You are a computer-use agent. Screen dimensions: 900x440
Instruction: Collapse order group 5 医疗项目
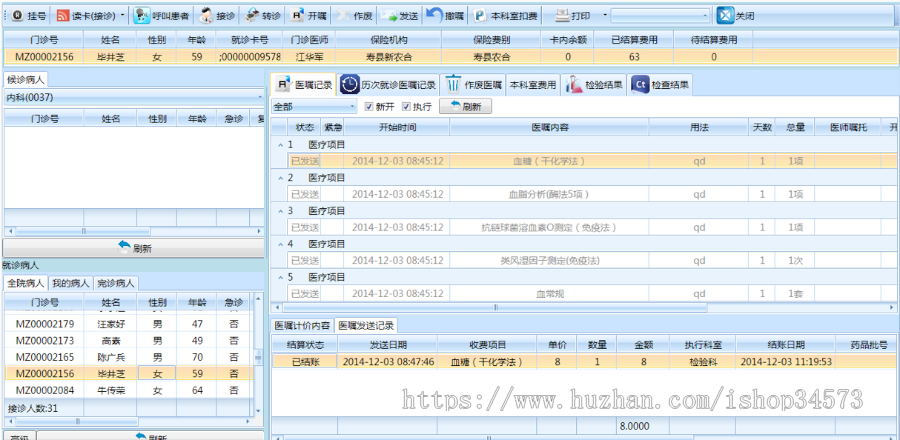click(x=281, y=278)
